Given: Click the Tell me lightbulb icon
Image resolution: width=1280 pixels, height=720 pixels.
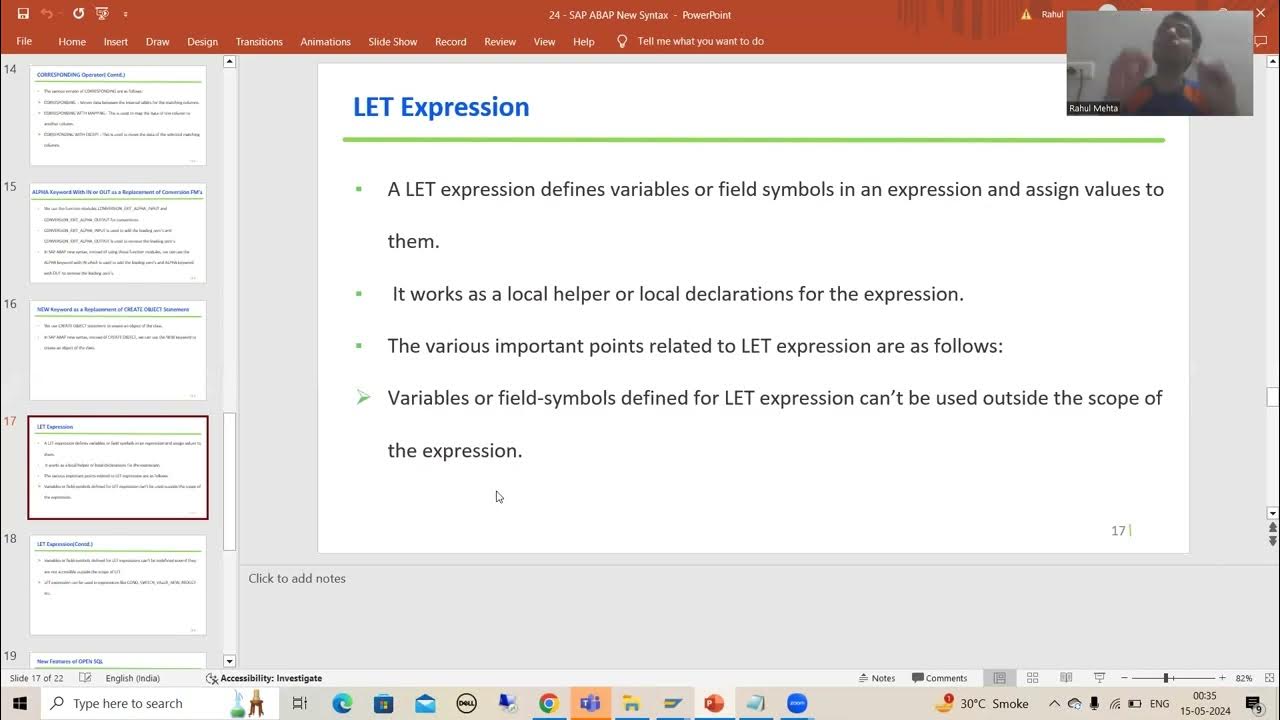Looking at the screenshot, I should tap(622, 41).
